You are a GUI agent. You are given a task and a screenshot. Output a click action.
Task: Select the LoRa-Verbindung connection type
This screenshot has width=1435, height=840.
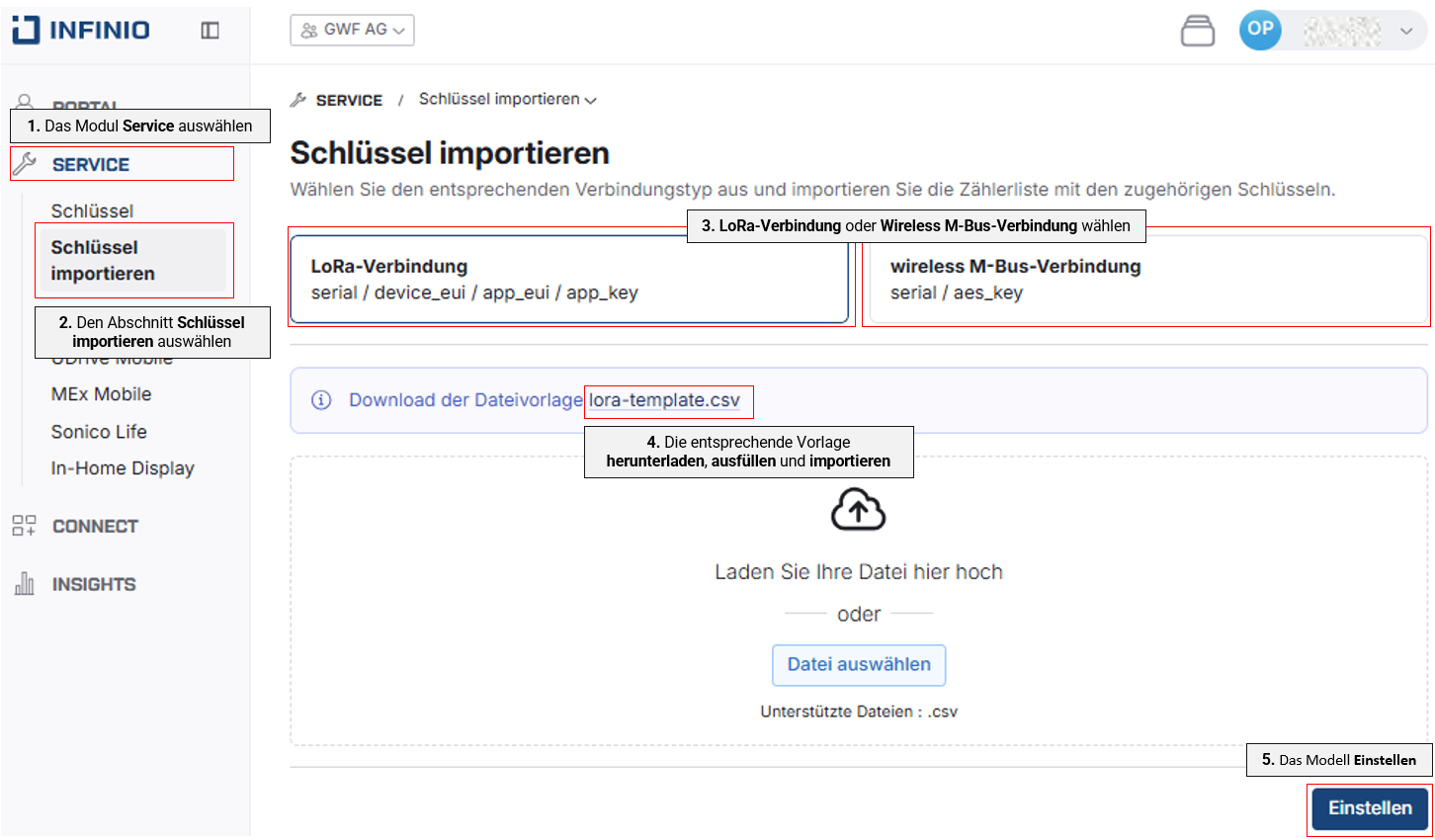tap(569, 280)
